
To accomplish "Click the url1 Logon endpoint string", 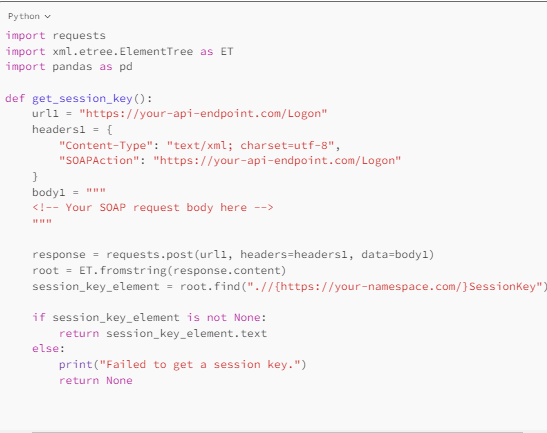I will coord(203,114).
